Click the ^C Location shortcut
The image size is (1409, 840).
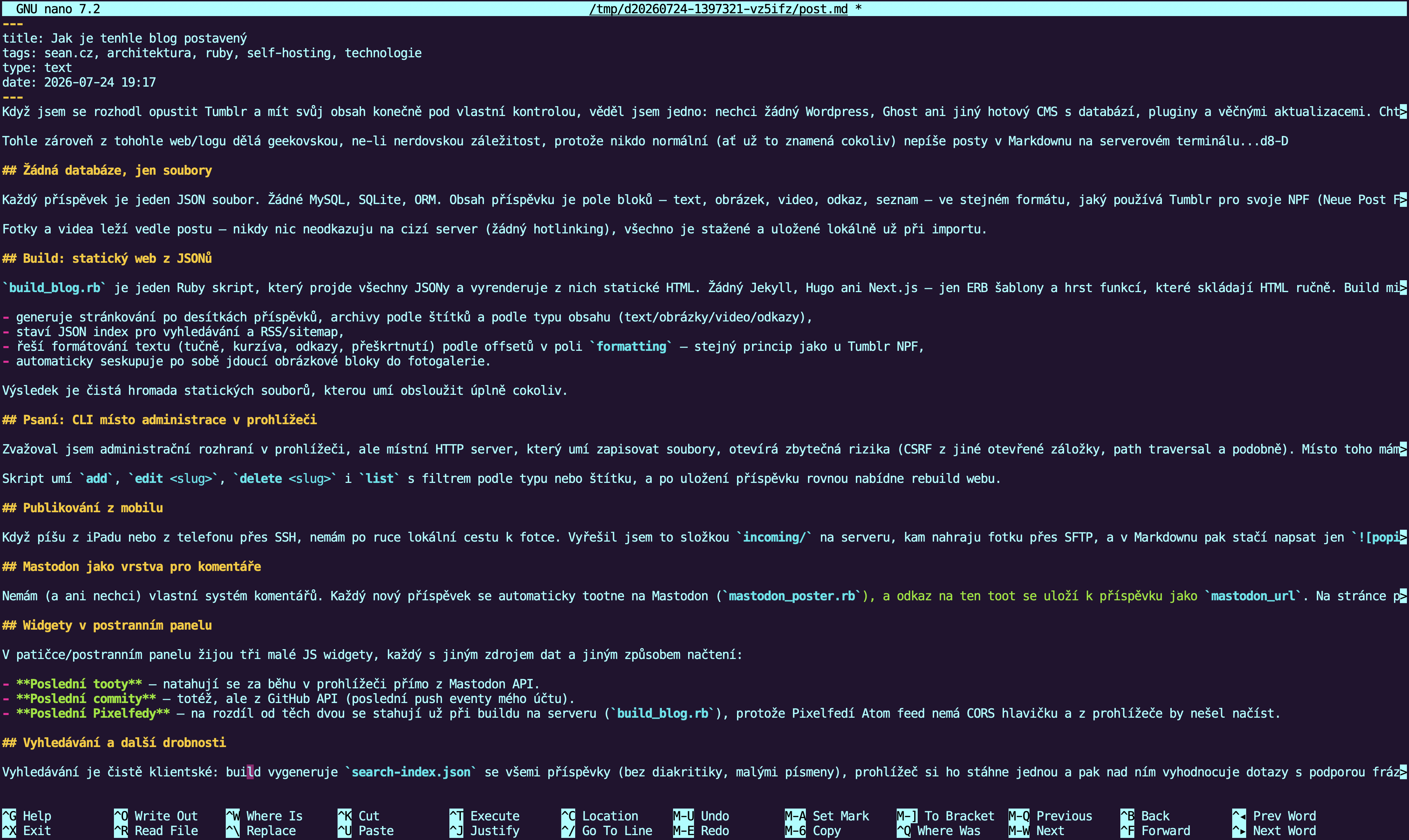(x=600, y=816)
